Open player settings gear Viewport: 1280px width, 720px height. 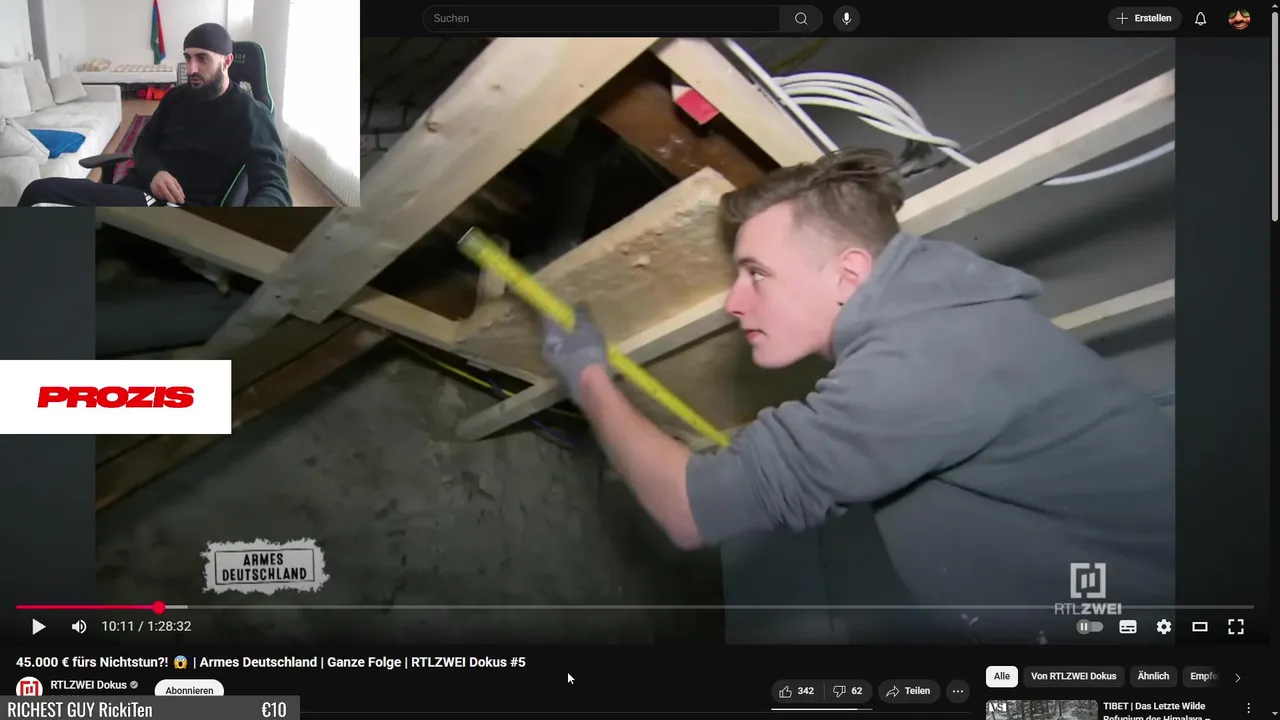click(x=1164, y=627)
